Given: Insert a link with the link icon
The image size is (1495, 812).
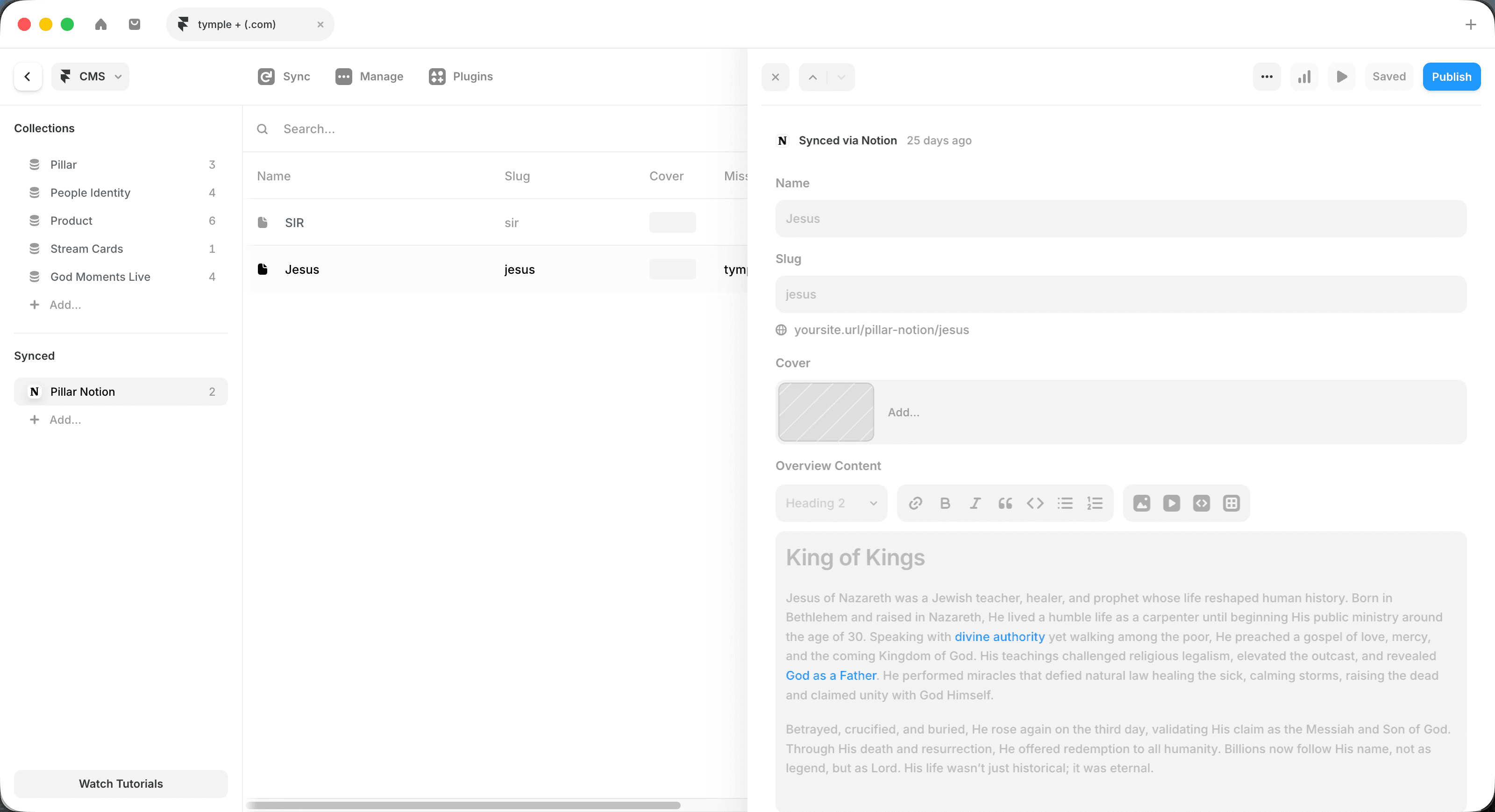Looking at the screenshot, I should (915, 503).
